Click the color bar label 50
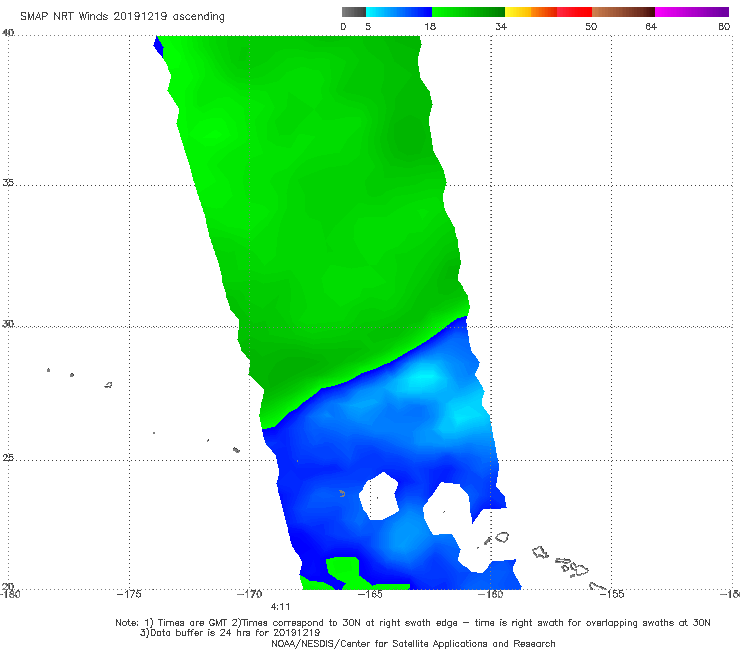This screenshot has width=740, height=650. pos(591,26)
